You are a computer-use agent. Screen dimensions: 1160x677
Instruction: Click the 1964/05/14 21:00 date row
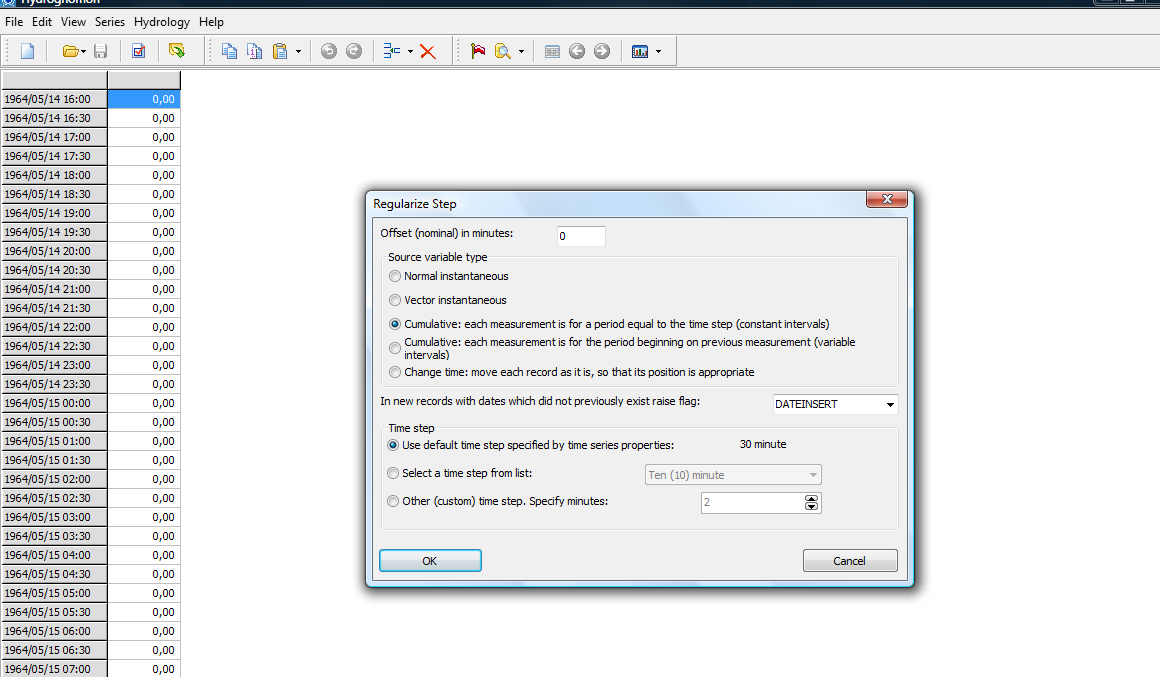click(x=55, y=289)
